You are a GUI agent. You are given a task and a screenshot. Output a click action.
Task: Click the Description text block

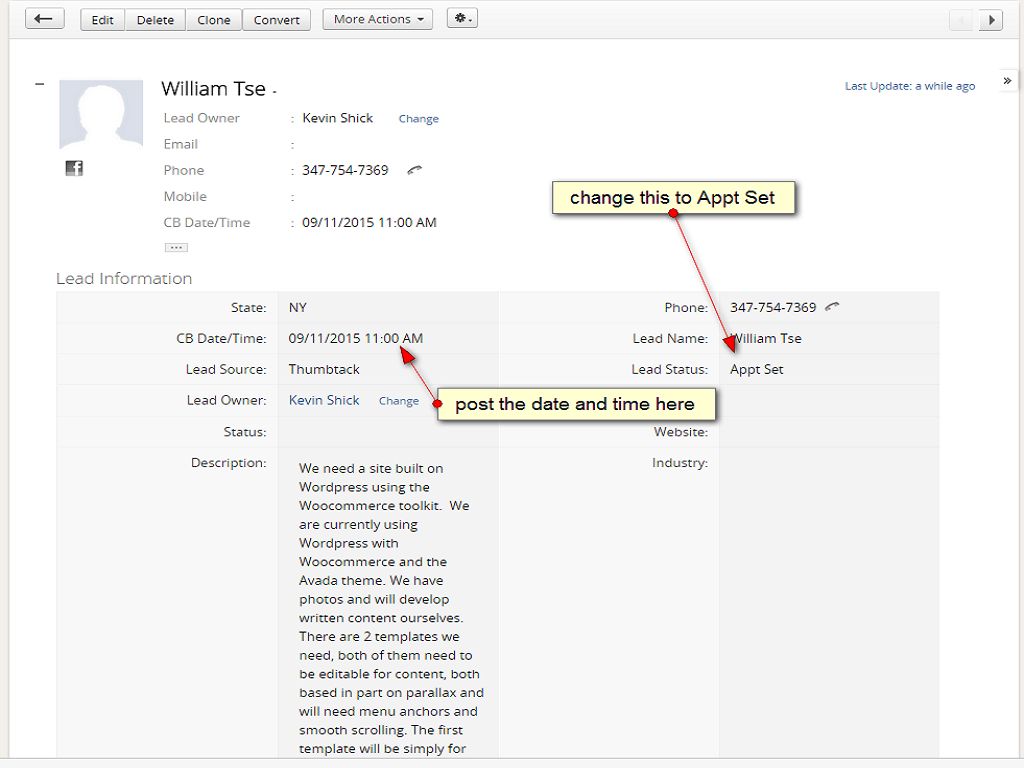click(x=391, y=608)
